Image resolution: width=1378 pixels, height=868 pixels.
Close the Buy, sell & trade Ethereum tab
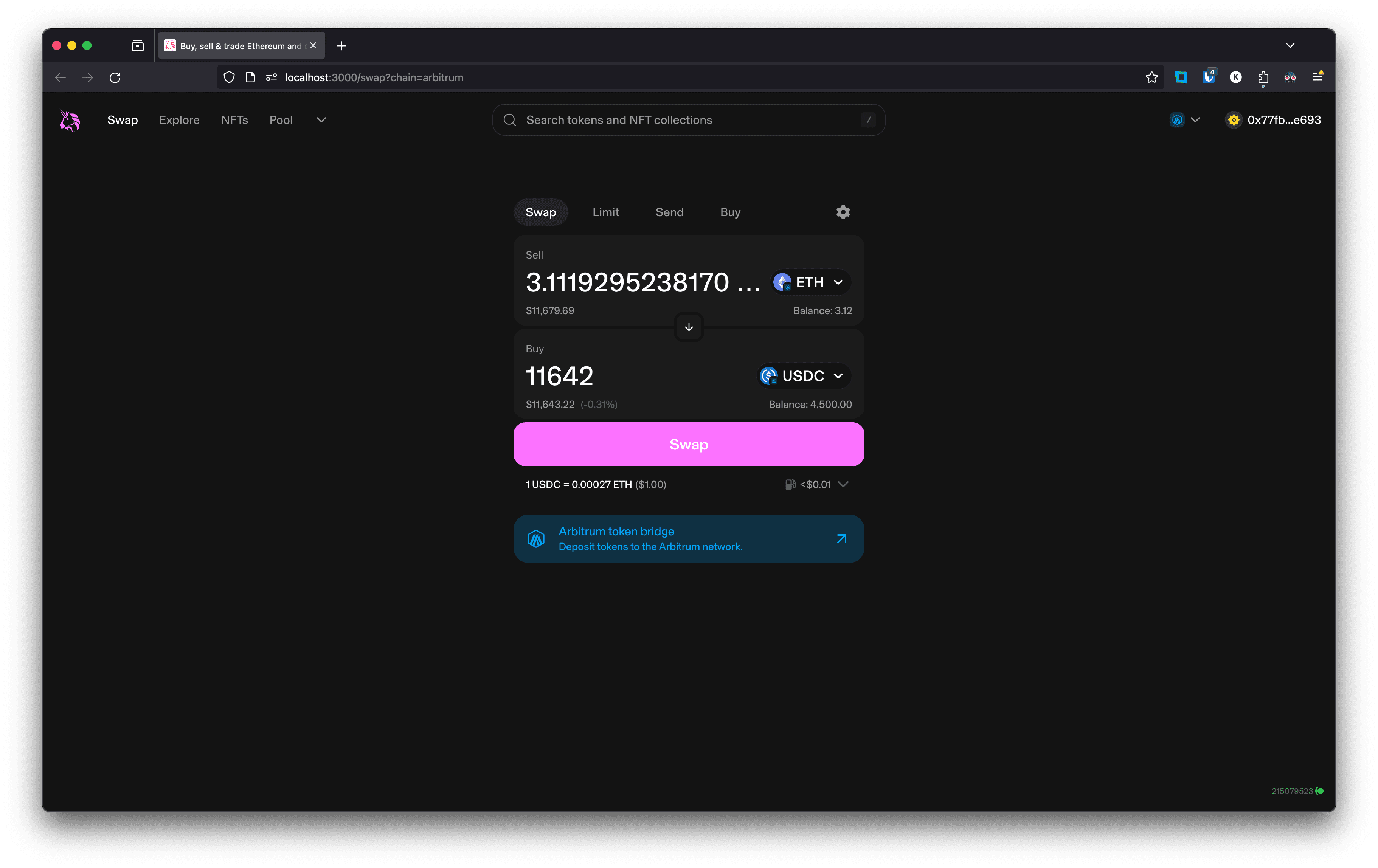[313, 46]
